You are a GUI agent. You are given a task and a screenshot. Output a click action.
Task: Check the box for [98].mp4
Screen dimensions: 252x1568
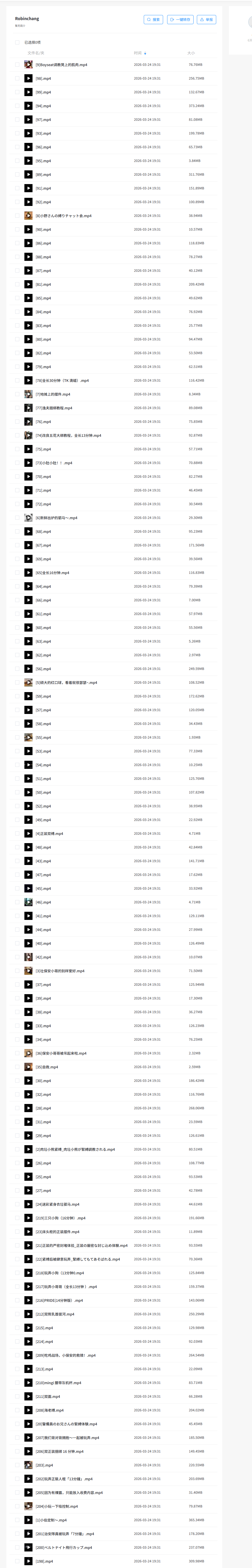coord(17,79)
